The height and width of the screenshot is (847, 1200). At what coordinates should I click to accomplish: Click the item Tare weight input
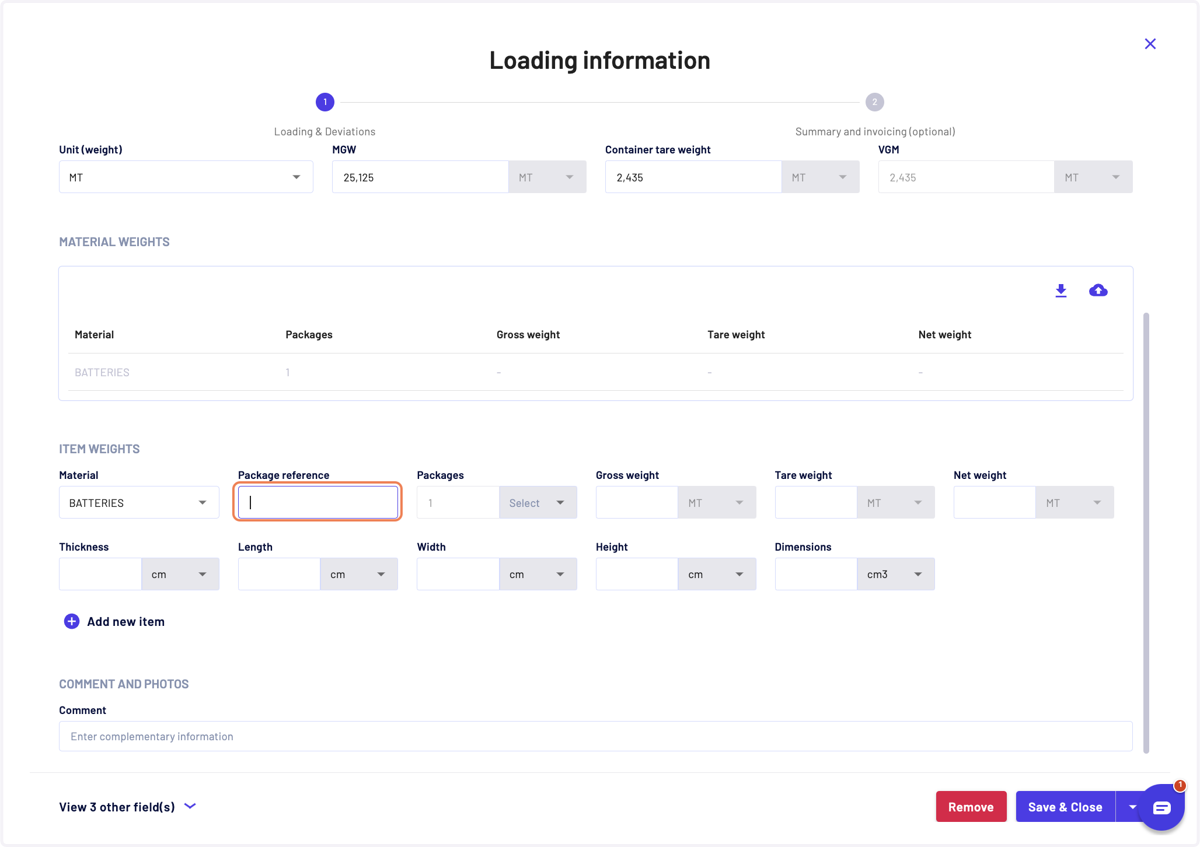(816, 503)
